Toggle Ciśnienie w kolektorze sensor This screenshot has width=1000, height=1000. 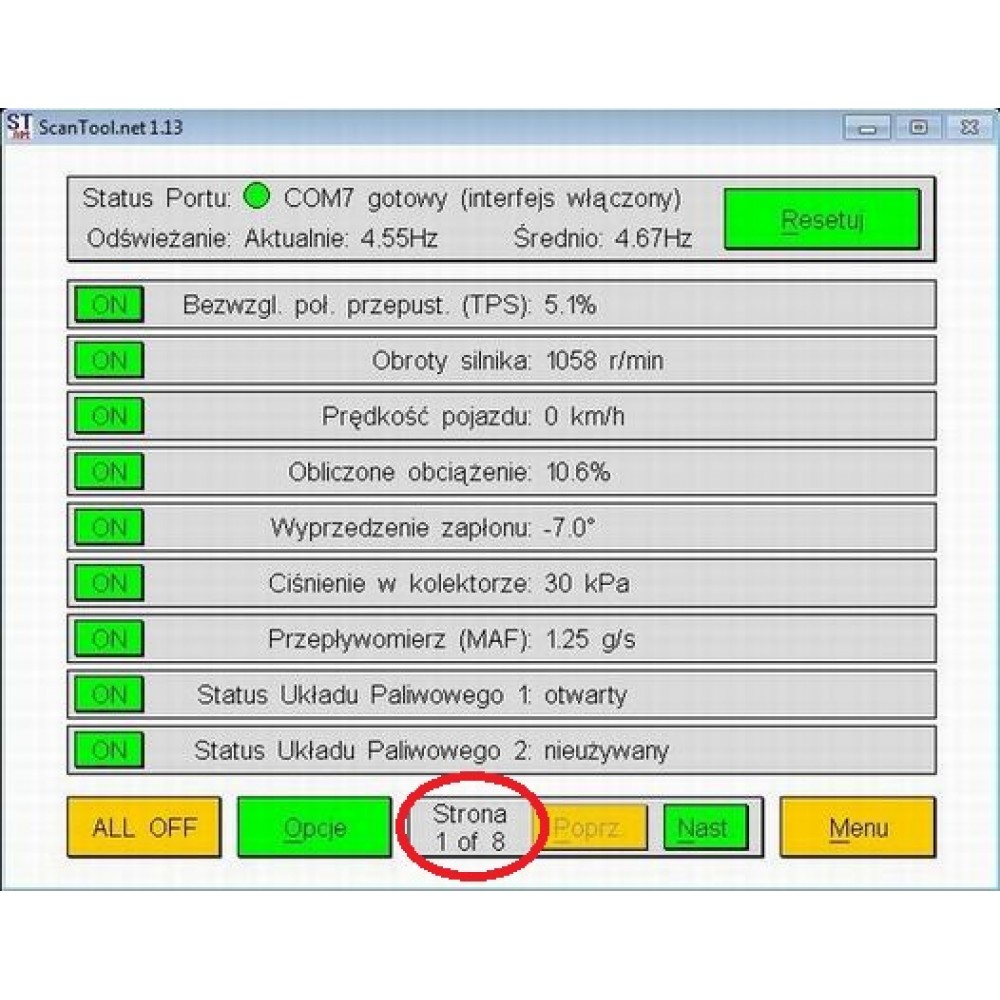tap(109, 582)
